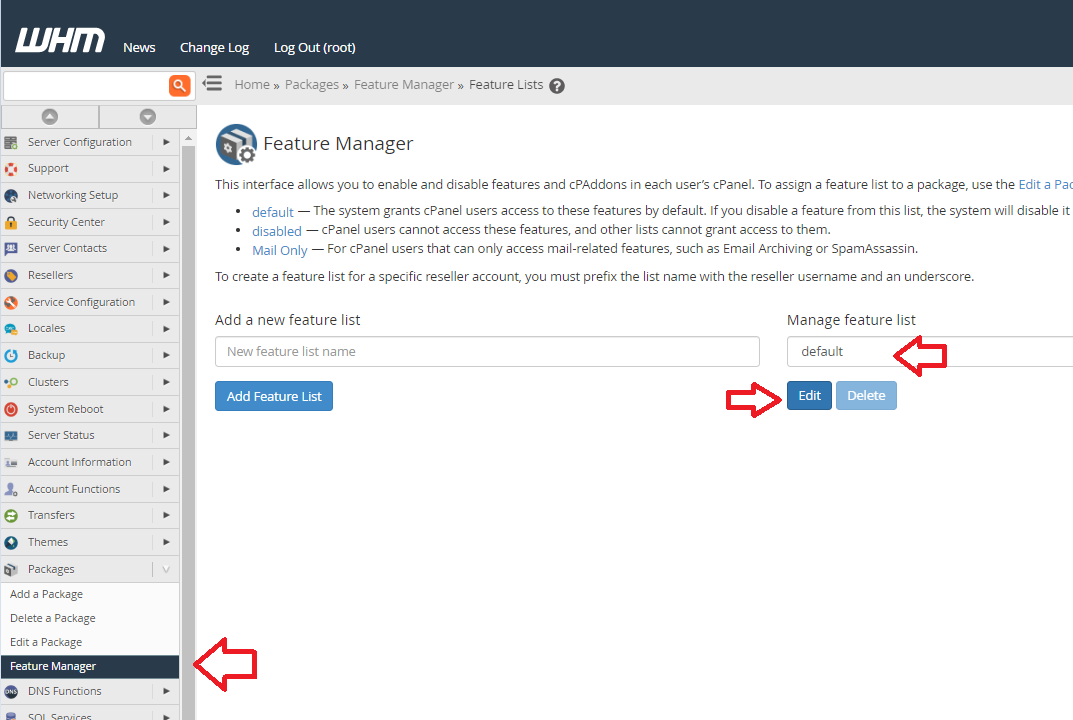Viewport: 1073px width, 720px height.
Task: Click the Networking Setup icon
Action: [11, 196]
